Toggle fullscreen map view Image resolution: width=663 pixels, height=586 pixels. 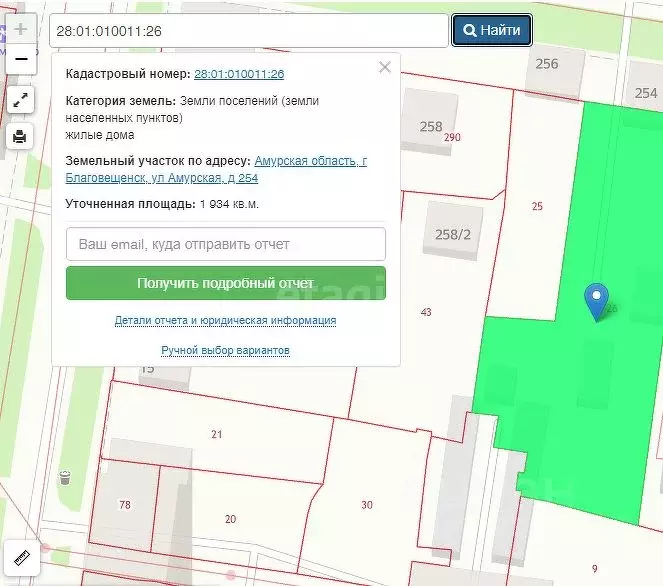pyautogui.click(x=20, y=100)
